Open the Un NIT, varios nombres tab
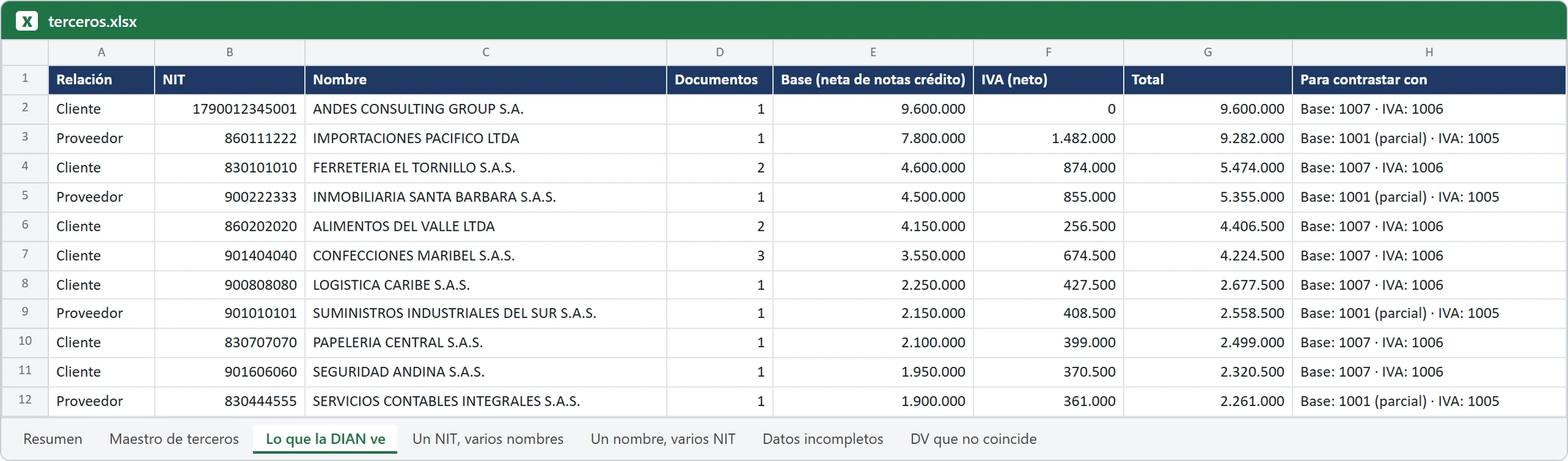1568x461 pixels. coord(488,439)
